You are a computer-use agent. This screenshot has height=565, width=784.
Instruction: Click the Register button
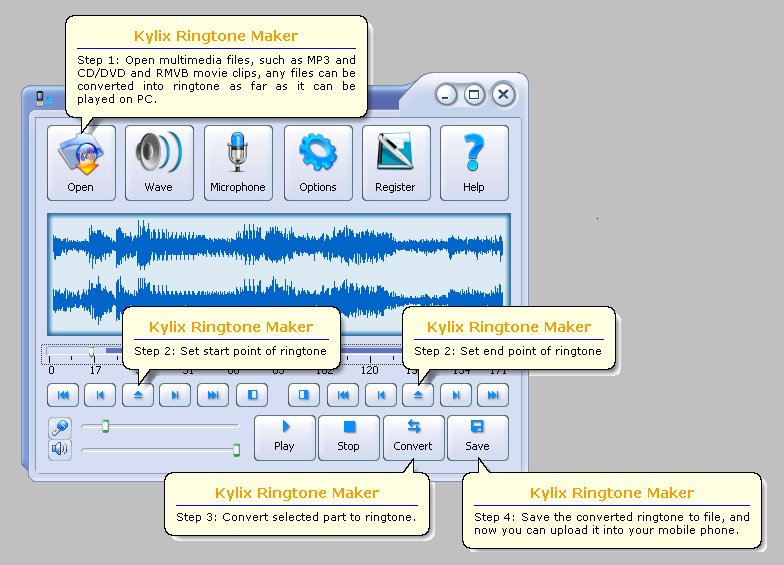tap(396, 163)
